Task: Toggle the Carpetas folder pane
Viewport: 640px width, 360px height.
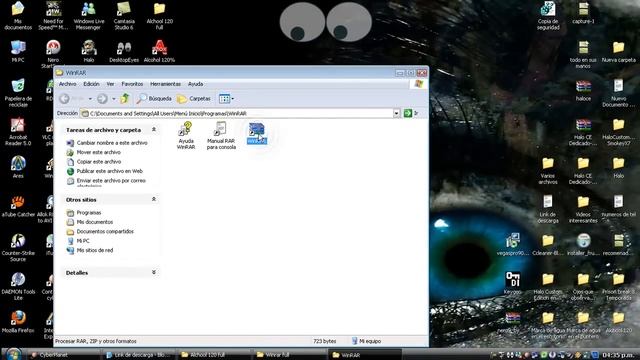Action: coord(194,98)
